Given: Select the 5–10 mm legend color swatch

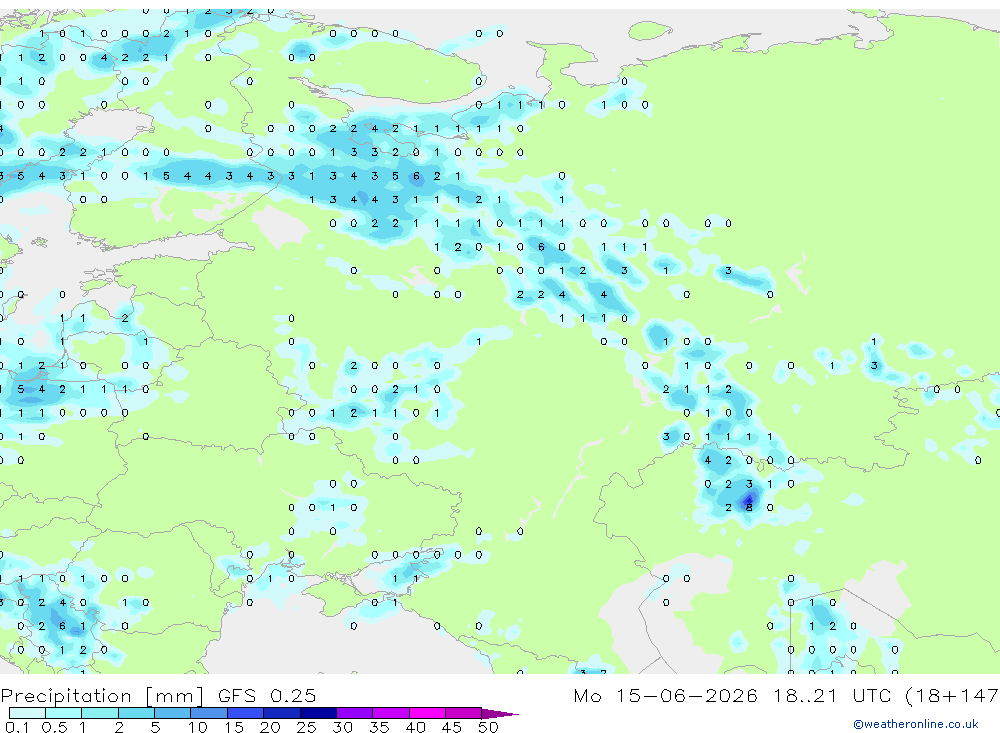Looking at the screenshot, I should [x=173, y=713].
